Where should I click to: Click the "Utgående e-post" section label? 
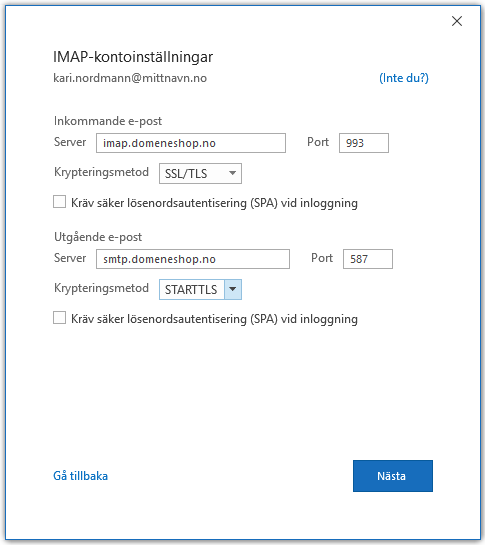(x=98, y=237)
